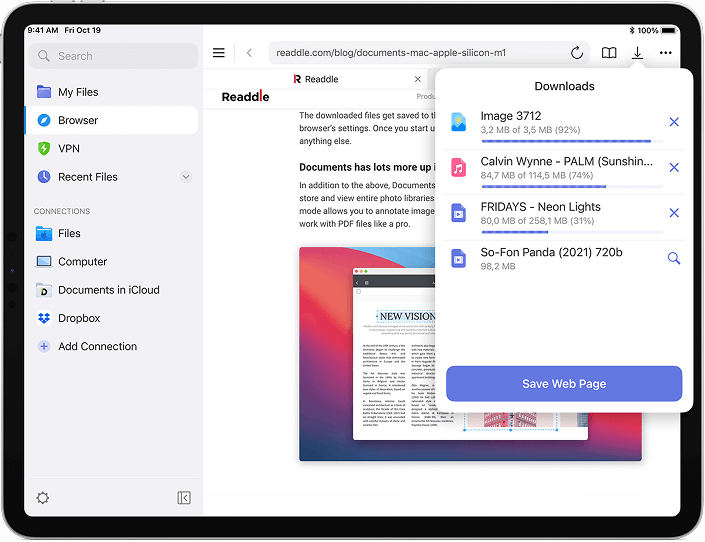Click the '98,2 MB' file size text
The image size is (705, 542).
(x=498, y=266)
